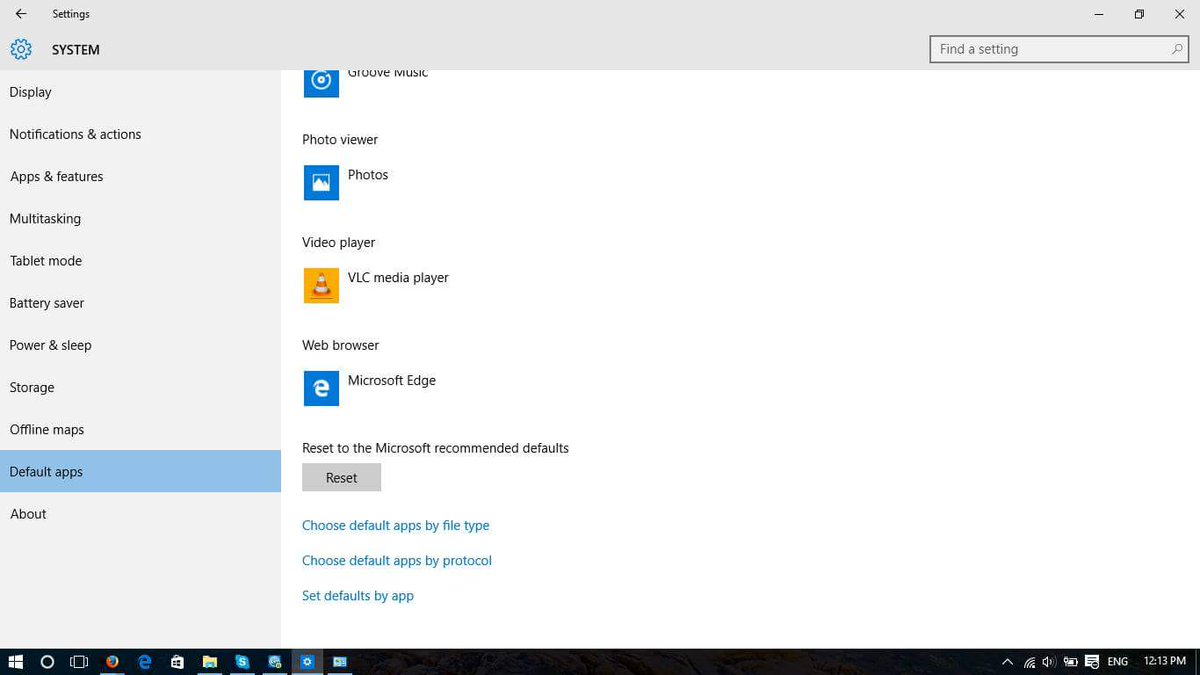The width and height of the screenshot is (1200, 675).
Task: Click the search magnifier in Find a setting
Action: pos(1175,48)
